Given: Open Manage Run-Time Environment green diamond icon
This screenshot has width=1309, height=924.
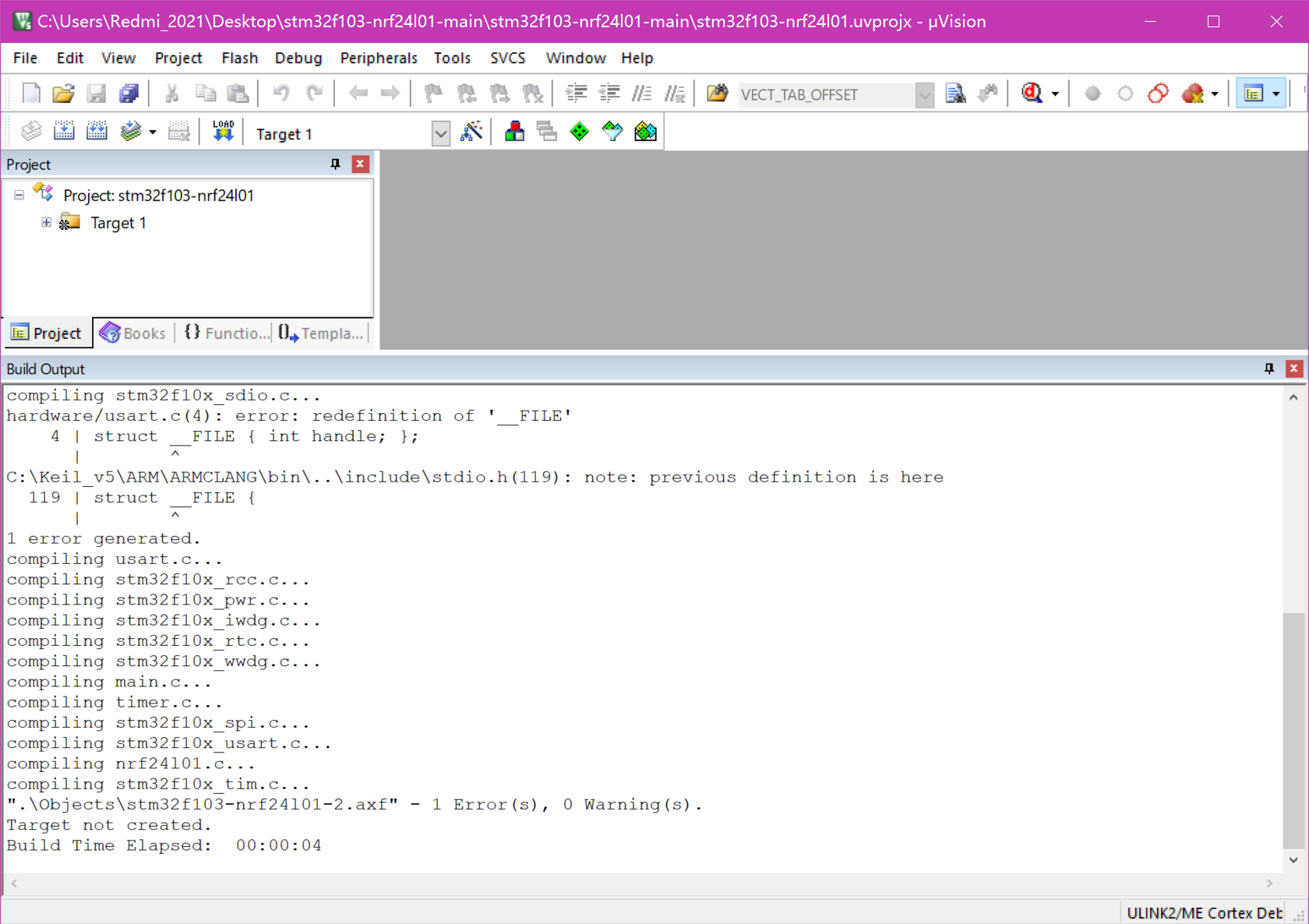Looking at the screenshot, I should click(x=580, y=132).
